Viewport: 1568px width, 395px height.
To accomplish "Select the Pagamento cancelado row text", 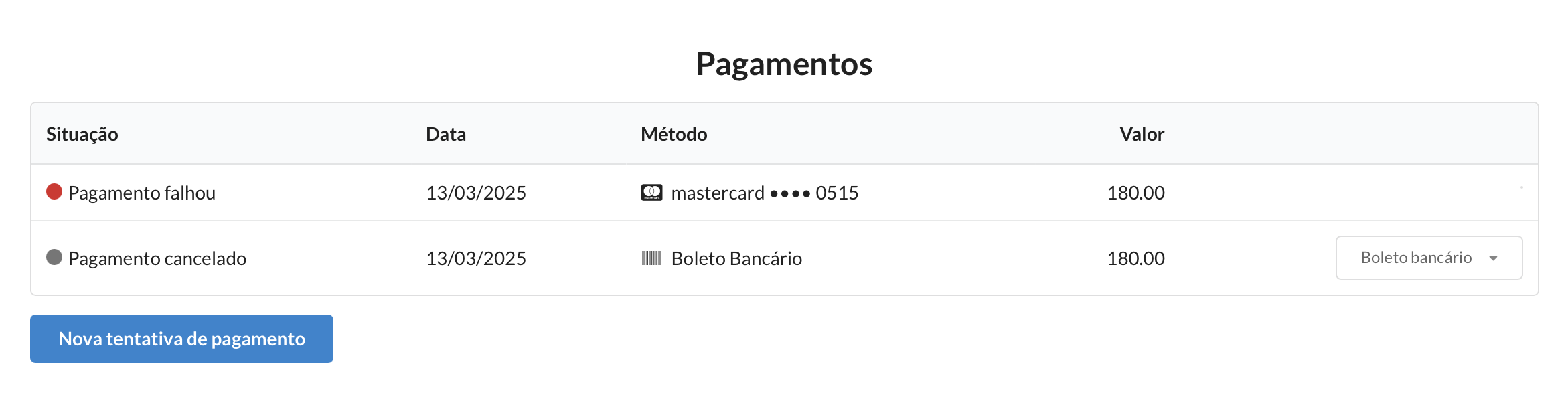I will (x=157, y=259).
